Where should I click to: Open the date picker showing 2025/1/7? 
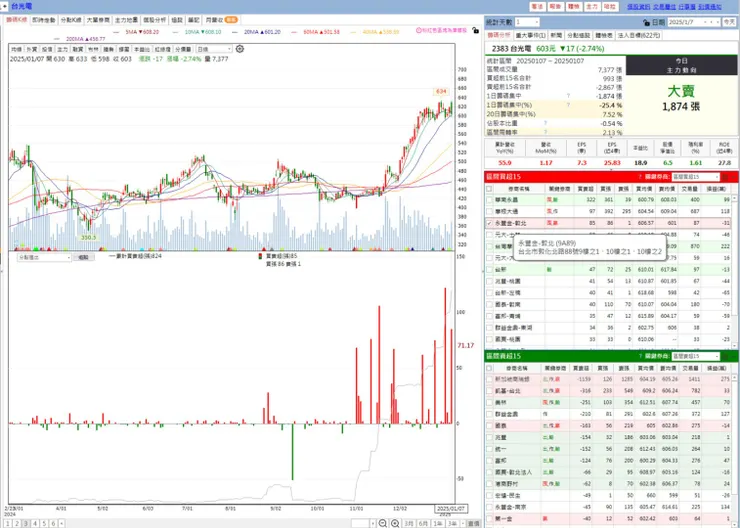tap(693, 22)
